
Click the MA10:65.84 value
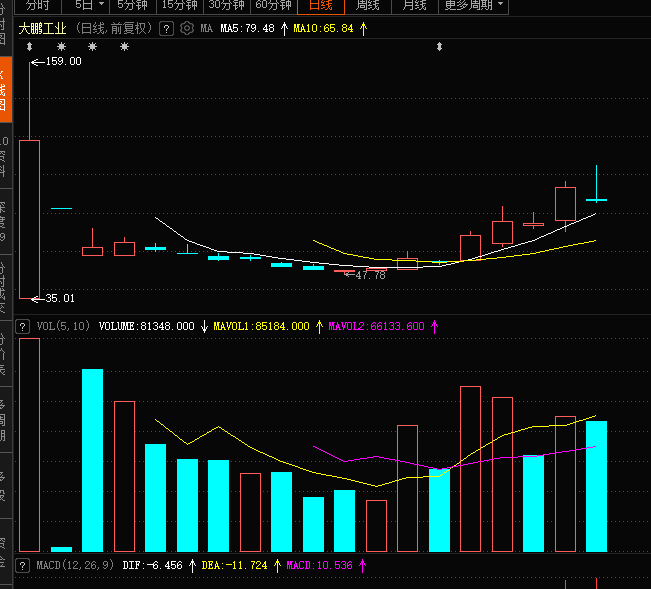tap(323, 28)
